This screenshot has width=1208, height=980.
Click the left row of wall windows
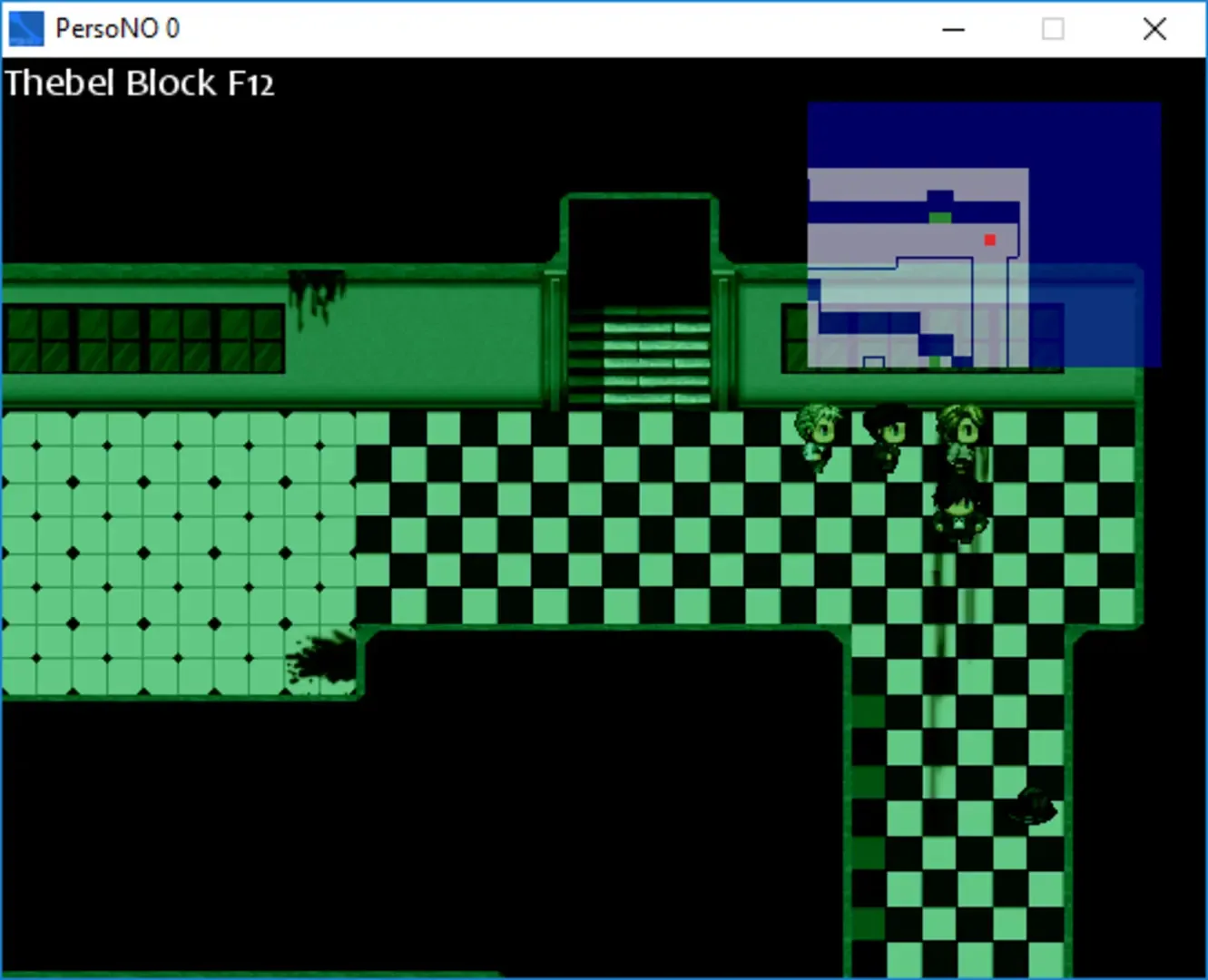tap(143, 338)
